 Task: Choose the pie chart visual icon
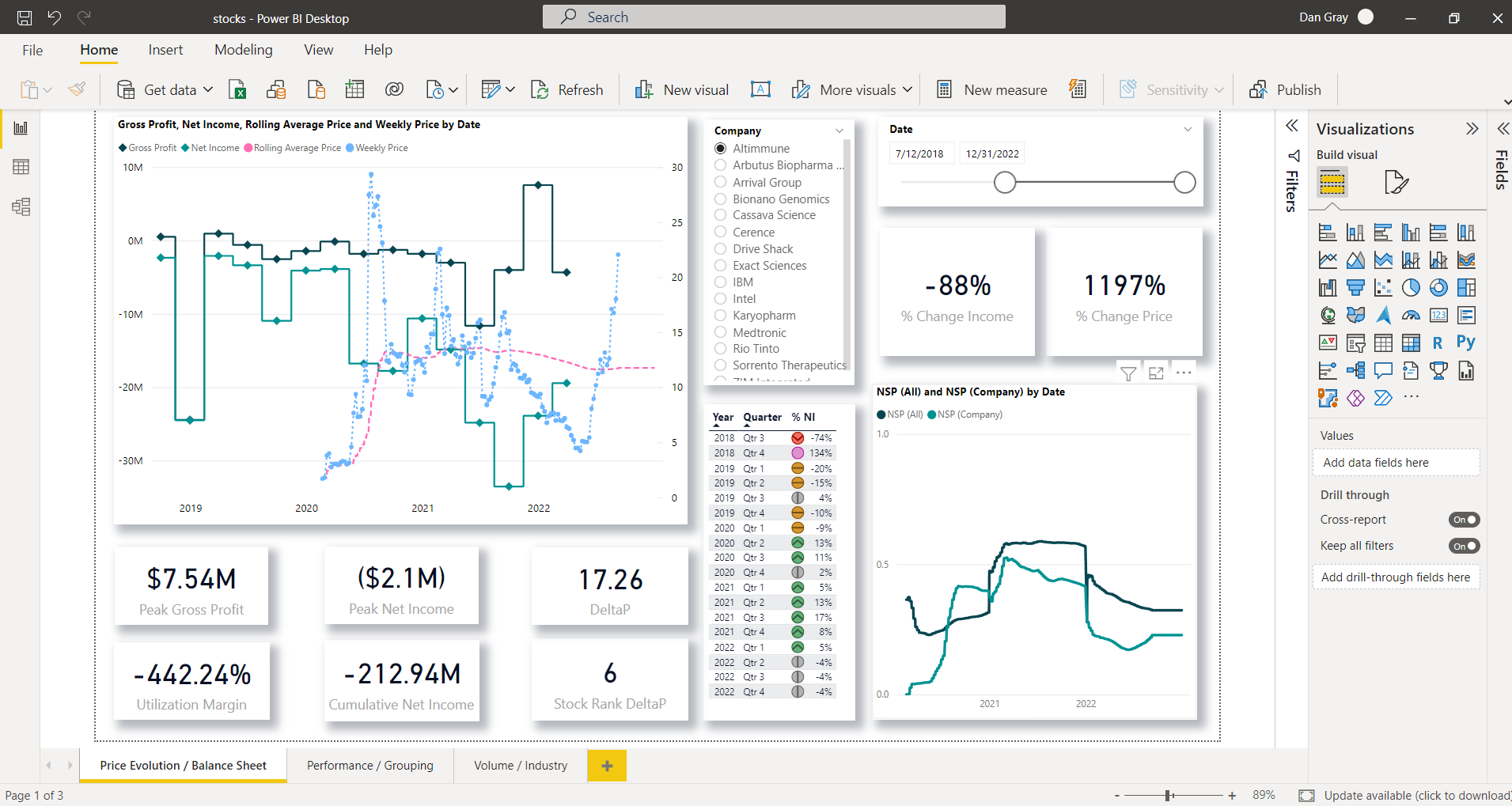pyautogui.click(x=1411, y=288)
